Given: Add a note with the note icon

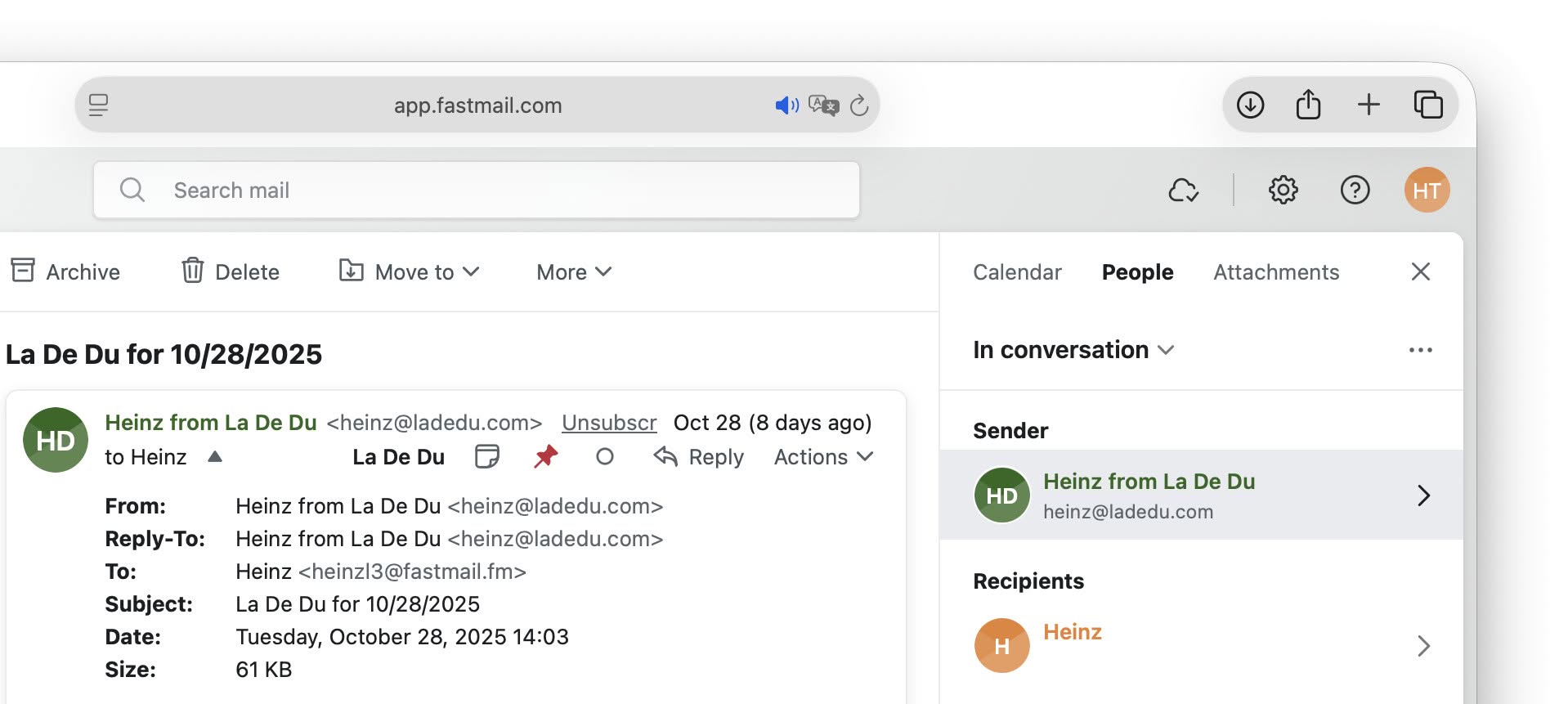Looking at the screenshot, I should point(487,456).
